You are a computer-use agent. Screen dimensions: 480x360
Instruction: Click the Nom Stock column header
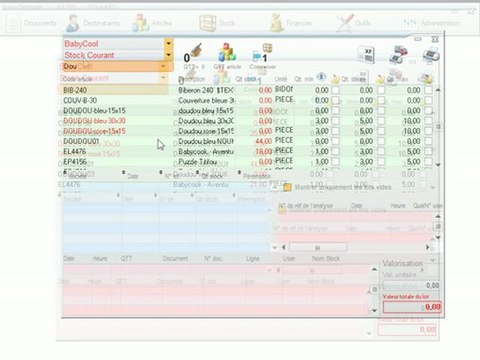coord(326,258)
